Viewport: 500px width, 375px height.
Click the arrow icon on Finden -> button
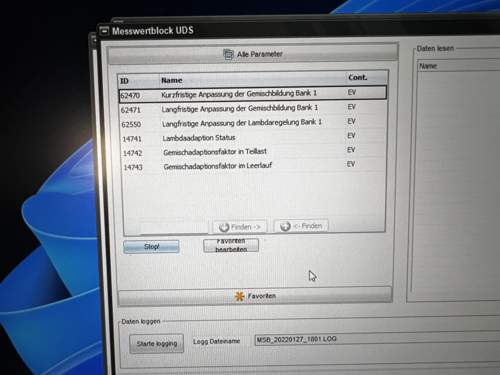click(224, 228)
